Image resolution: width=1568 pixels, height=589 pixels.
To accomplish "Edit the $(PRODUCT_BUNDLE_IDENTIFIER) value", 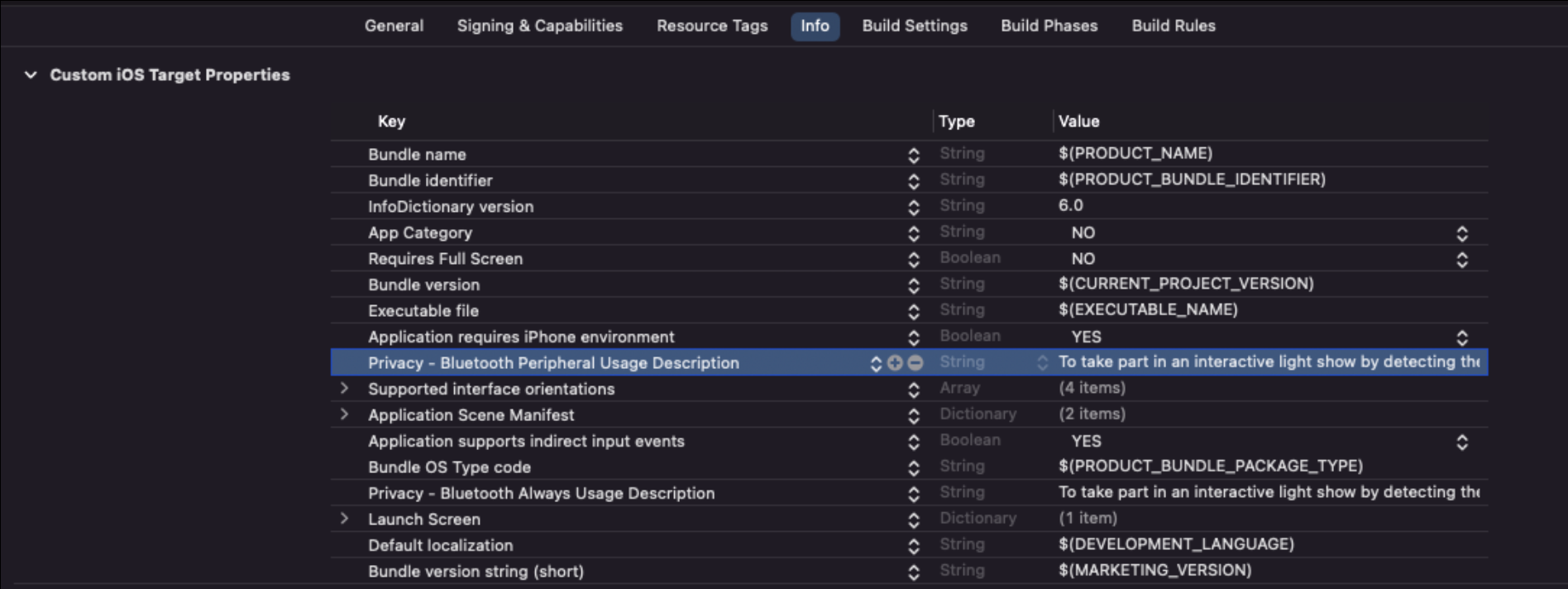I will (1192, 179).
